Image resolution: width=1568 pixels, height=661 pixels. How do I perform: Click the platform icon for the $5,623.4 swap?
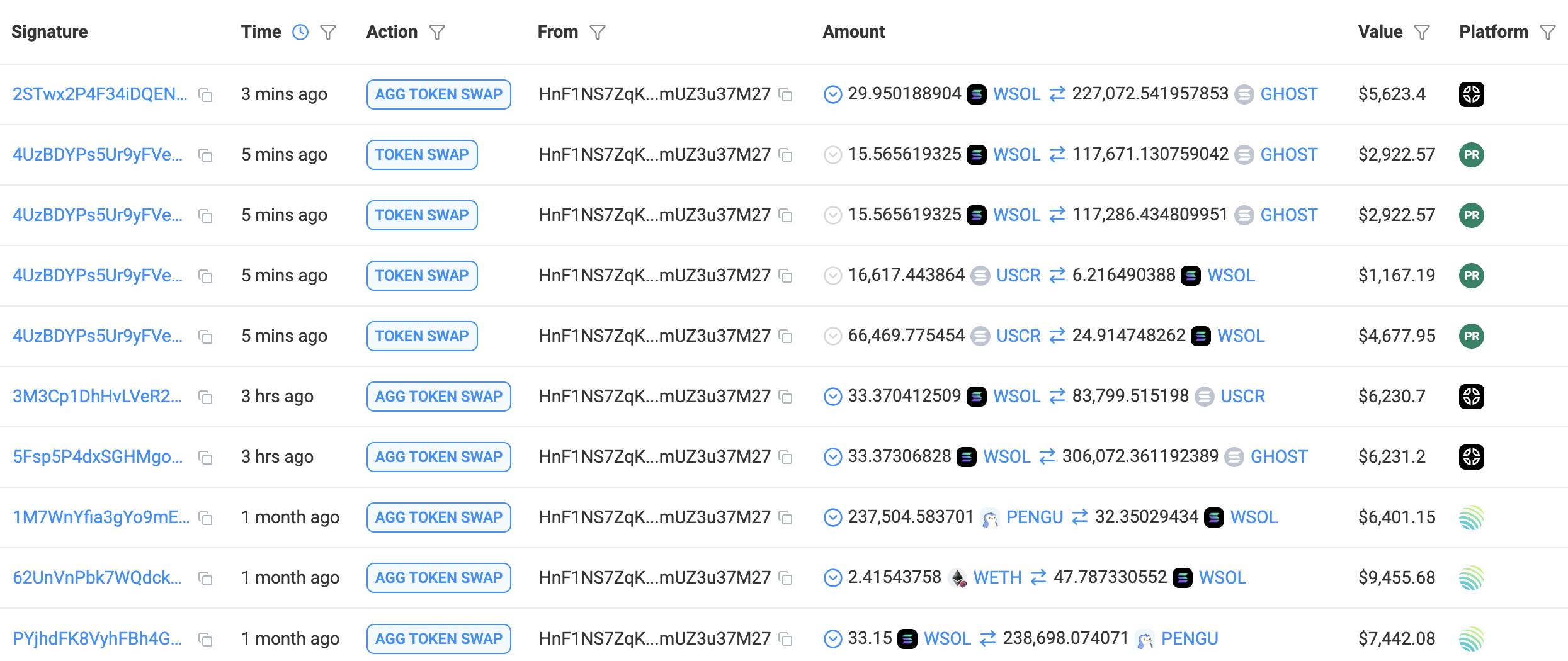tap(1471, 94)
